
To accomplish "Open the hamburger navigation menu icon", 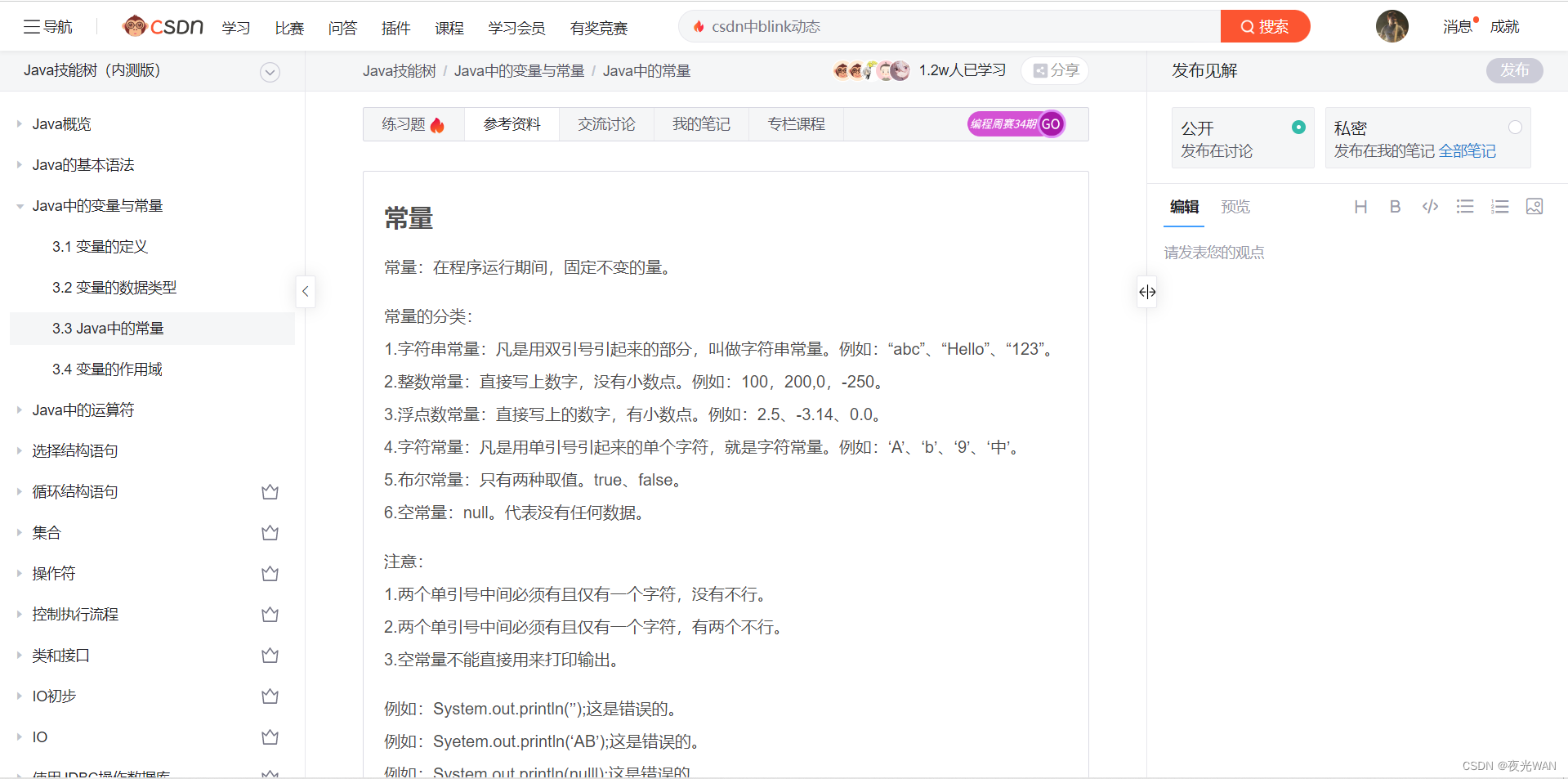I will 32,27.
